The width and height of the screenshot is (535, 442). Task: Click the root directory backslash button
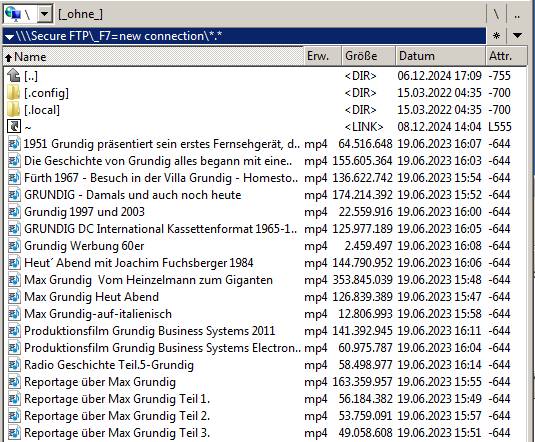coord(496,15)
